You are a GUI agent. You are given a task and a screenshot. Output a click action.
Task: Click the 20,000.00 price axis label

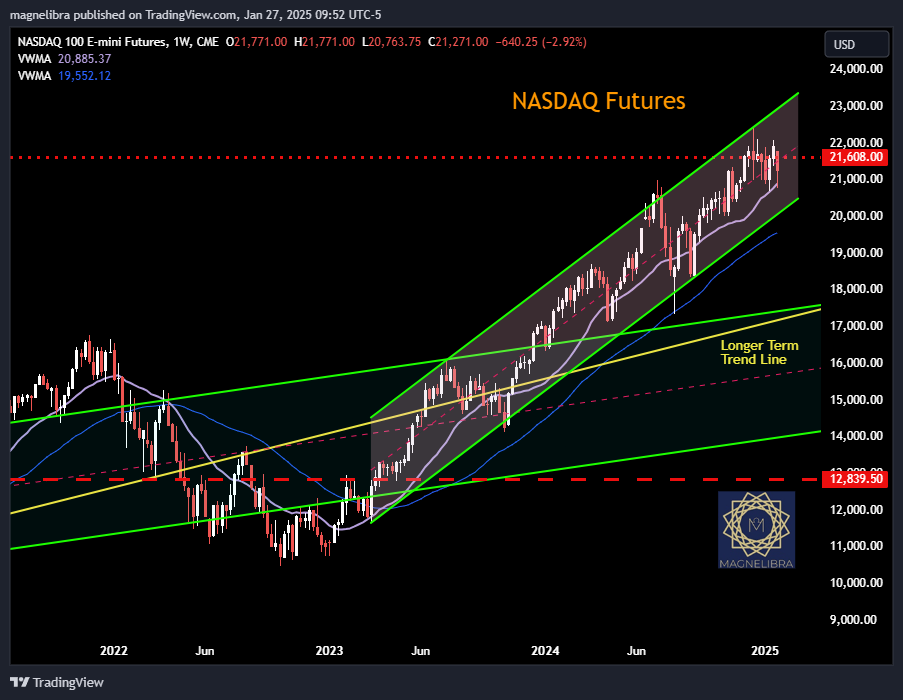pos(856,215)
